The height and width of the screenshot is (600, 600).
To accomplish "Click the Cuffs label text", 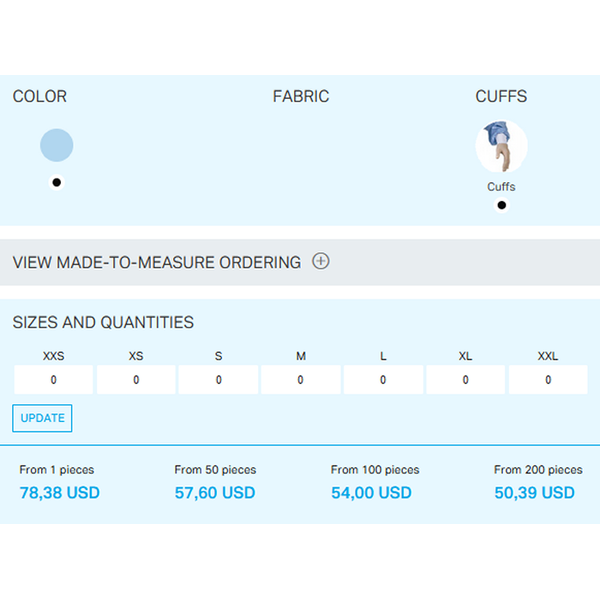I will tap(501, 187).
